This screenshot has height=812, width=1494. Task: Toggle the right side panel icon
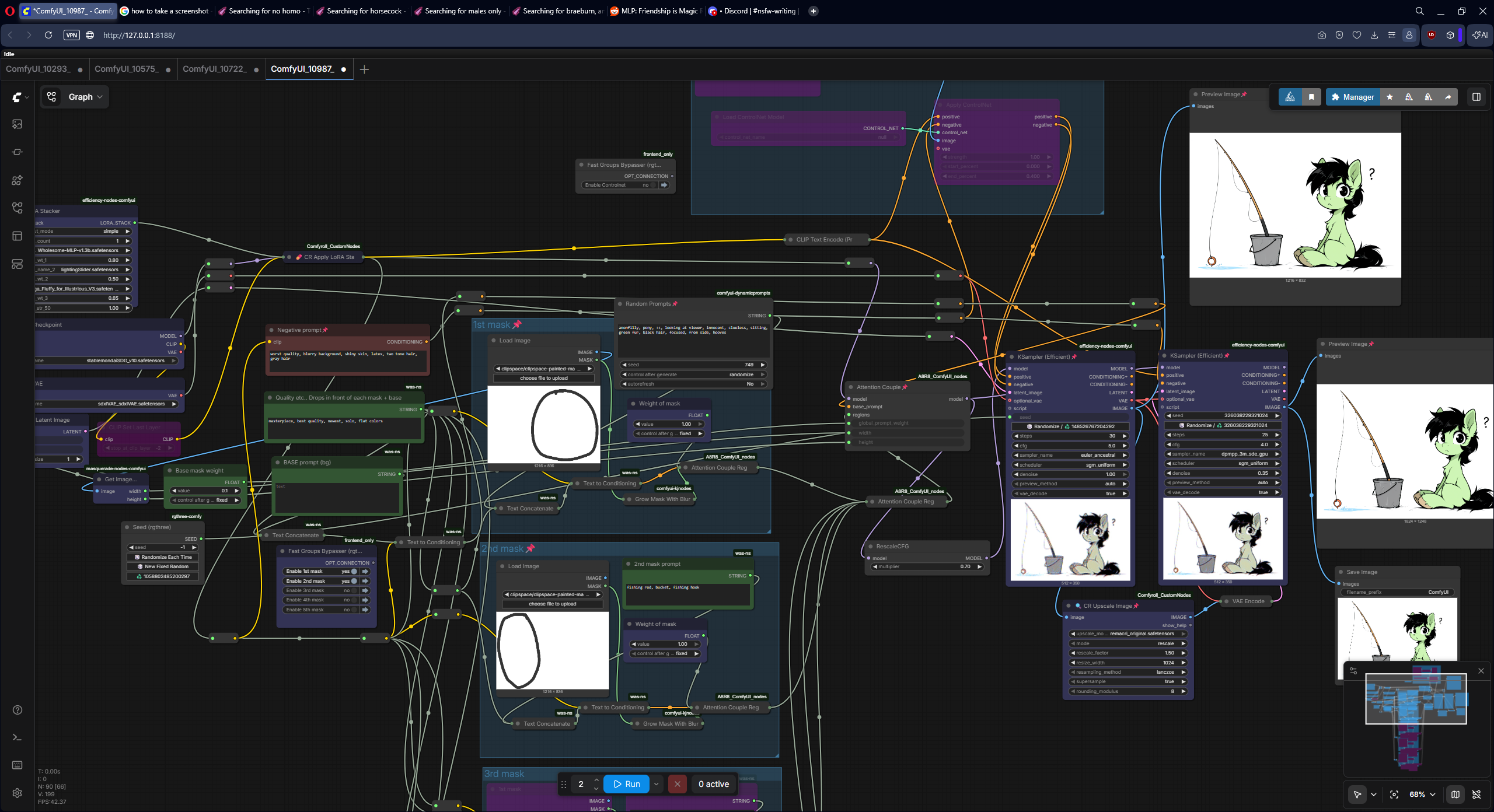(x=1476, y=97)
